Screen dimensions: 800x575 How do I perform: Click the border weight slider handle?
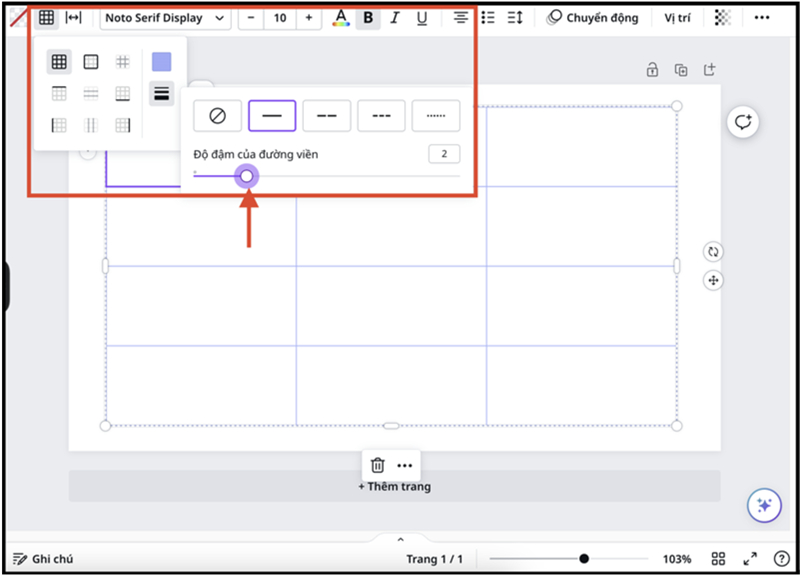point(247,176)
